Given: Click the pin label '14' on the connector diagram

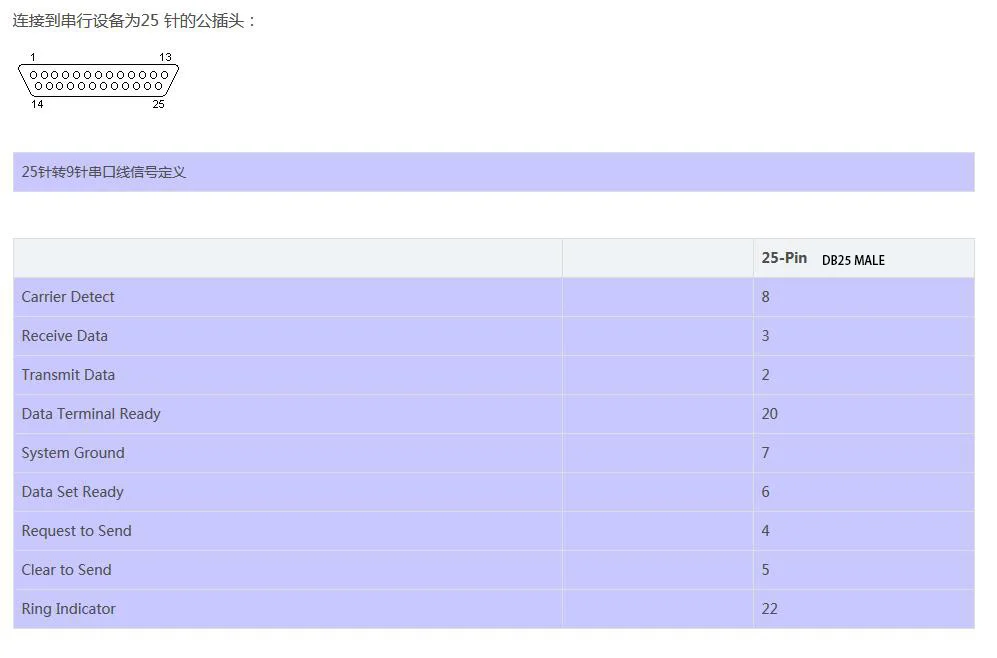Looking at the screenshot, I should [38, 104].
